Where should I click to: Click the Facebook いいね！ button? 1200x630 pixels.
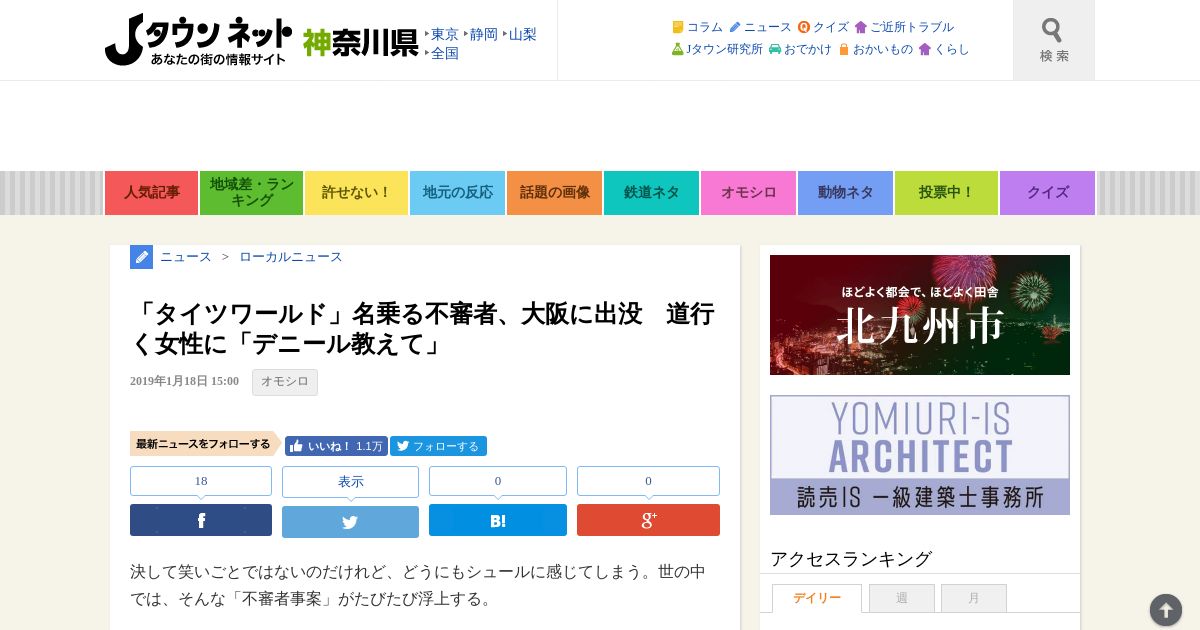pos(336,446)
